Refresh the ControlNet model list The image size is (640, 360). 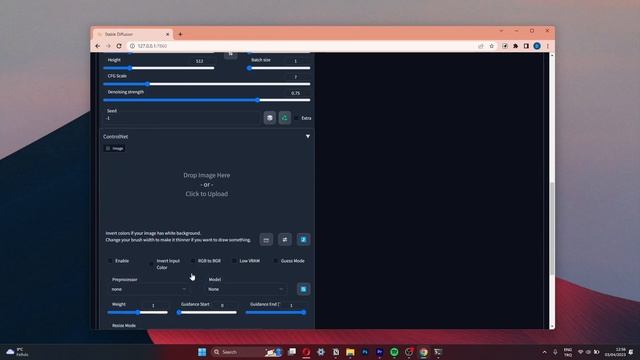point(303,289)
